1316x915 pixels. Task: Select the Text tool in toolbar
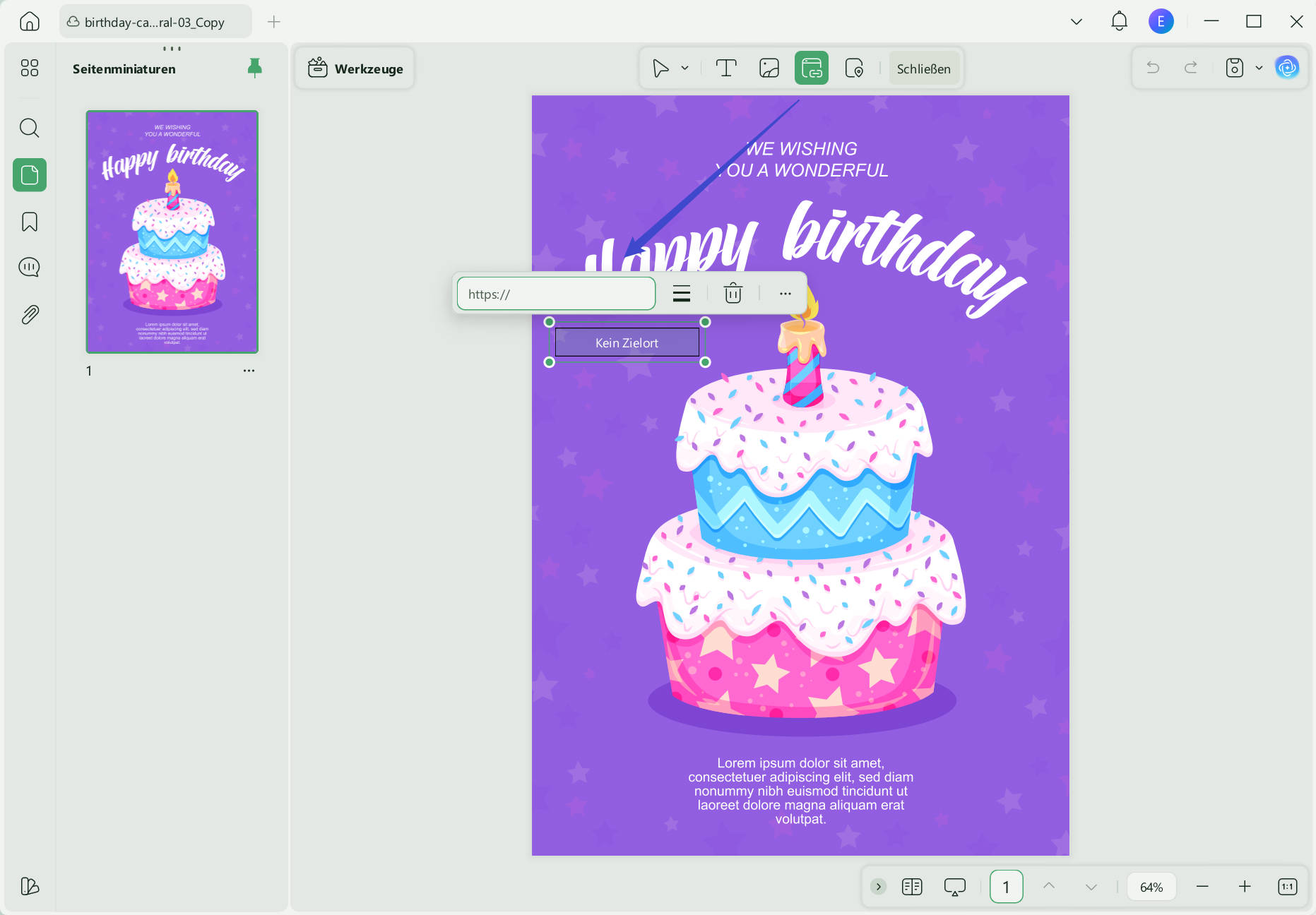point(726,68)
